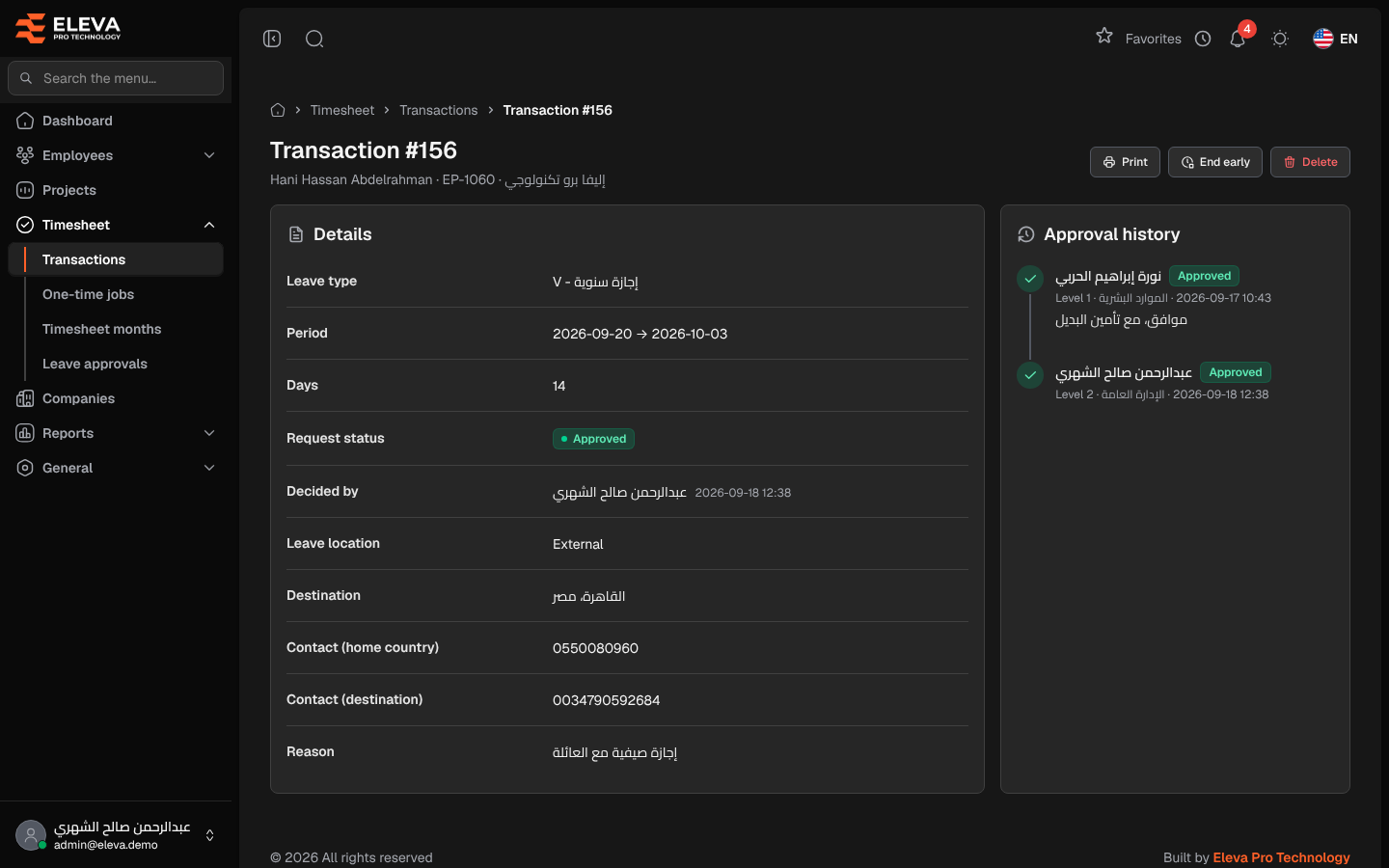
Task: Click admin@eleva.demo email text
Action: [106, 845]
